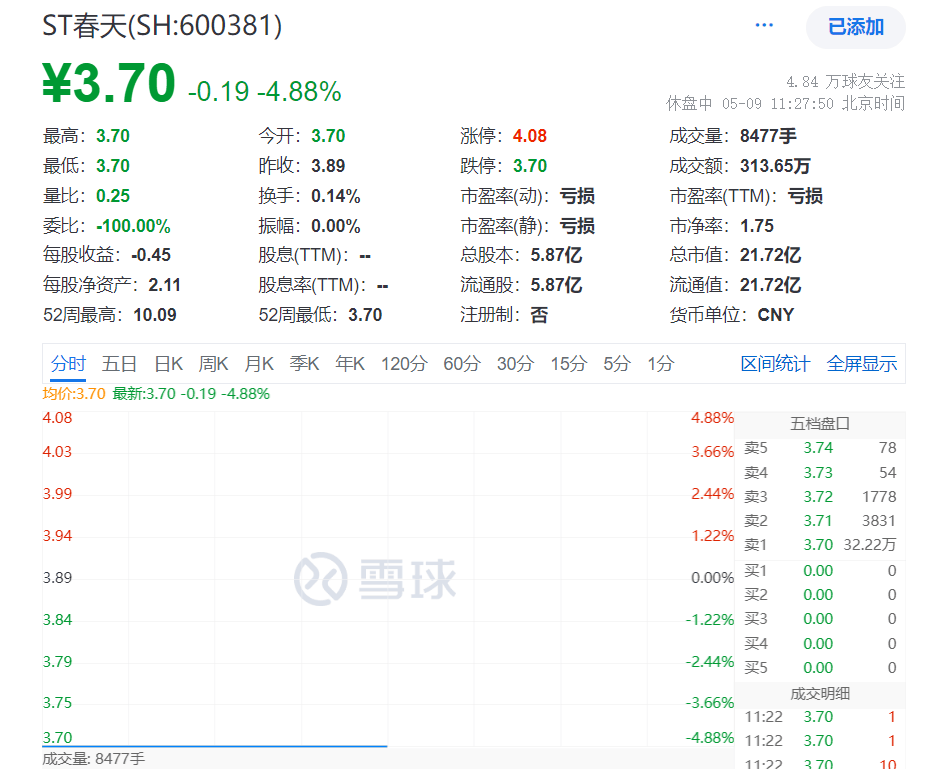Select the 15分 chart interval
The image size is (939, 769).
coord(569,364)
